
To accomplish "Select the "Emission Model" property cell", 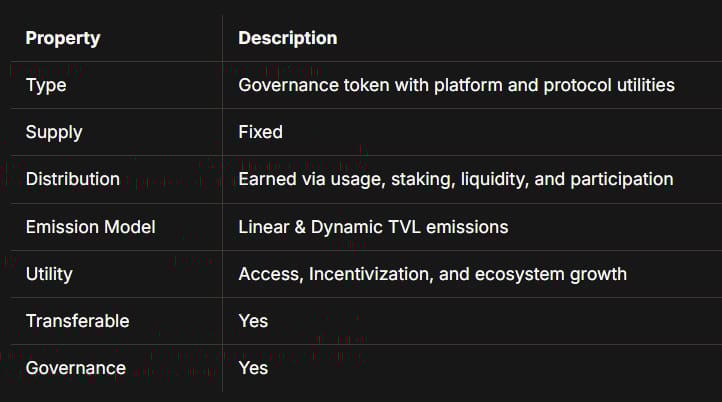I will (x=90, y=227).
